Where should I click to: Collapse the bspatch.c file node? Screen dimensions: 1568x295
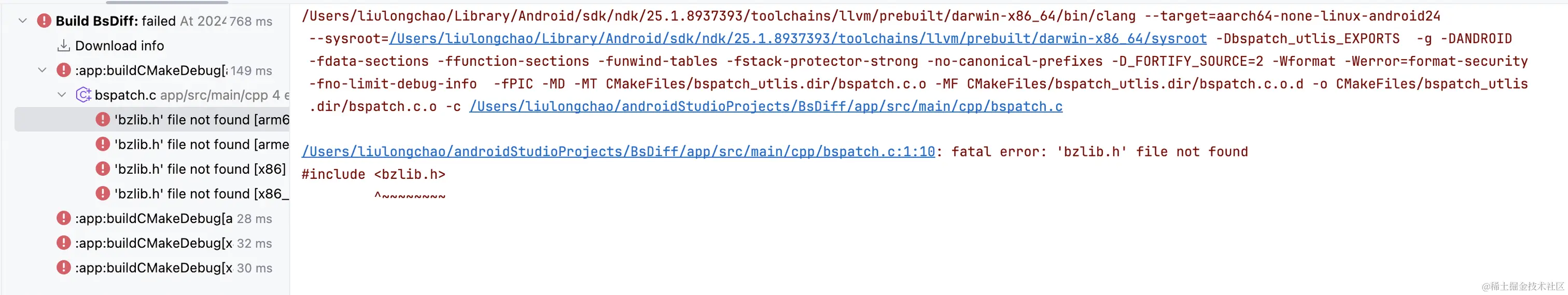click(62, 95)
